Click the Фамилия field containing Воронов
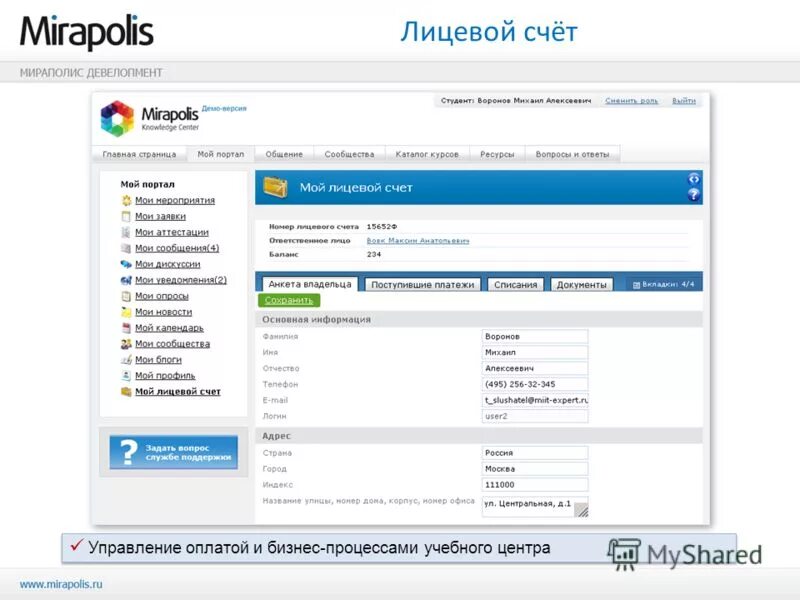This screenshot has height=600, width=800. click(x=535, y=336)
